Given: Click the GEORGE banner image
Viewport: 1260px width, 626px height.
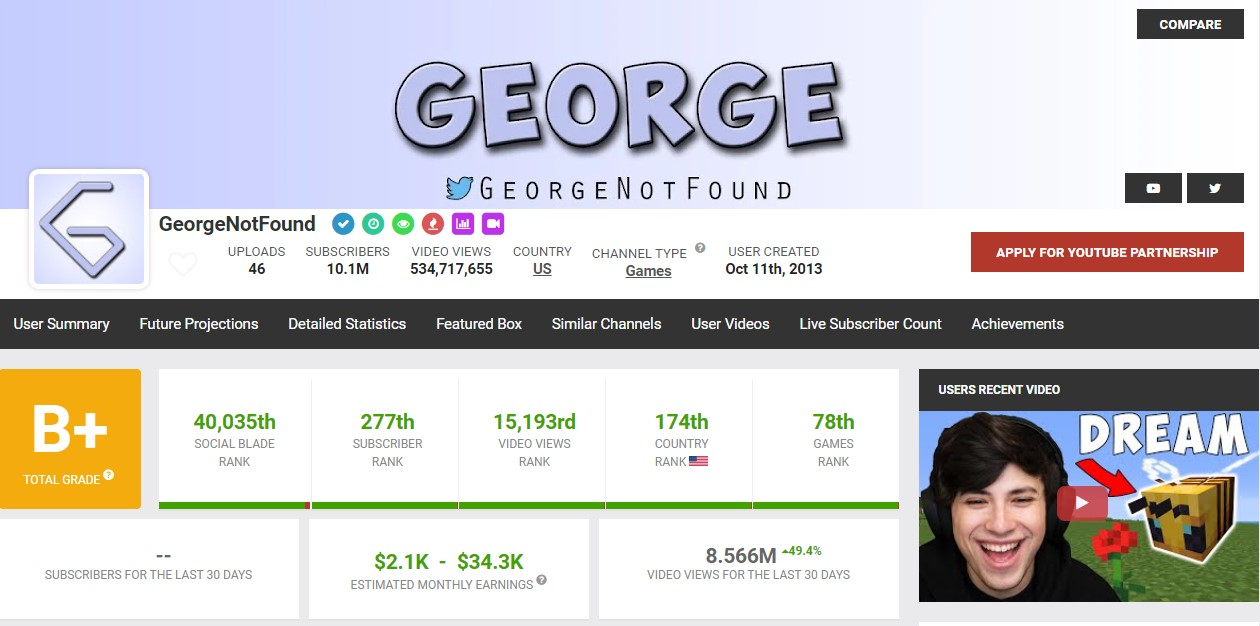Looking at the screenshot, I should 620,105.
